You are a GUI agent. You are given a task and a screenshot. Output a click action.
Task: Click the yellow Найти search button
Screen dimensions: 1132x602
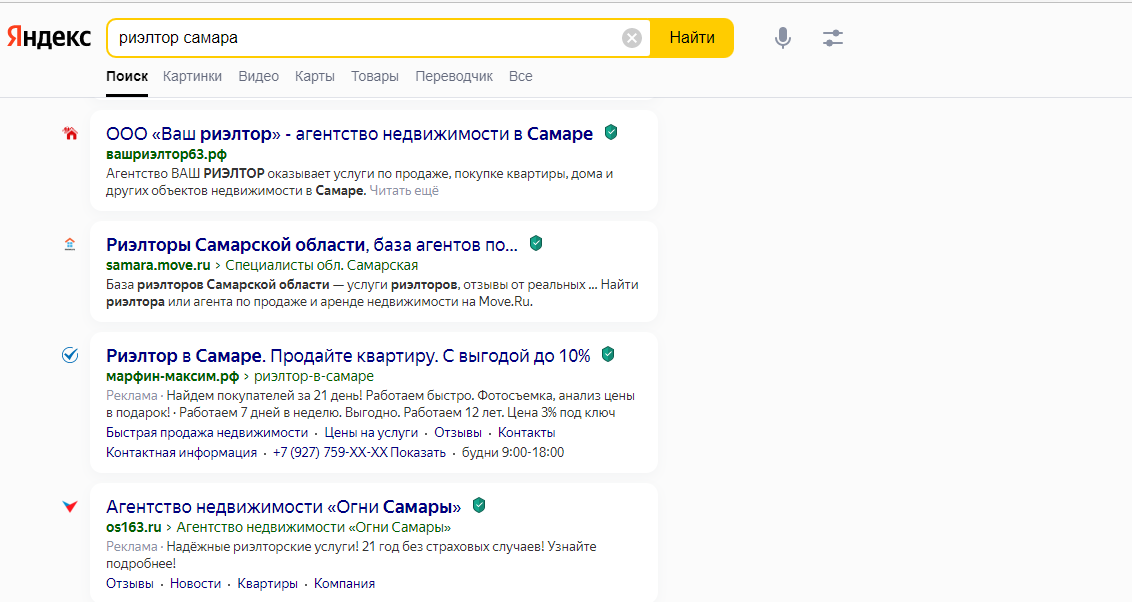pyautogui.click(x=692, y=38)
